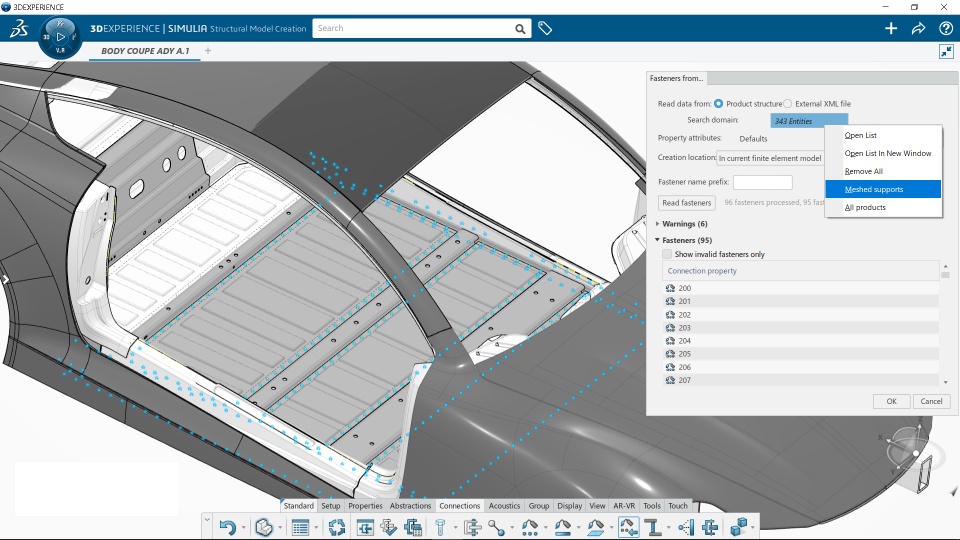This screenshot has width=960, height=540.
Task: Switch to the Abstractions tab
Action: coord(410,506)
